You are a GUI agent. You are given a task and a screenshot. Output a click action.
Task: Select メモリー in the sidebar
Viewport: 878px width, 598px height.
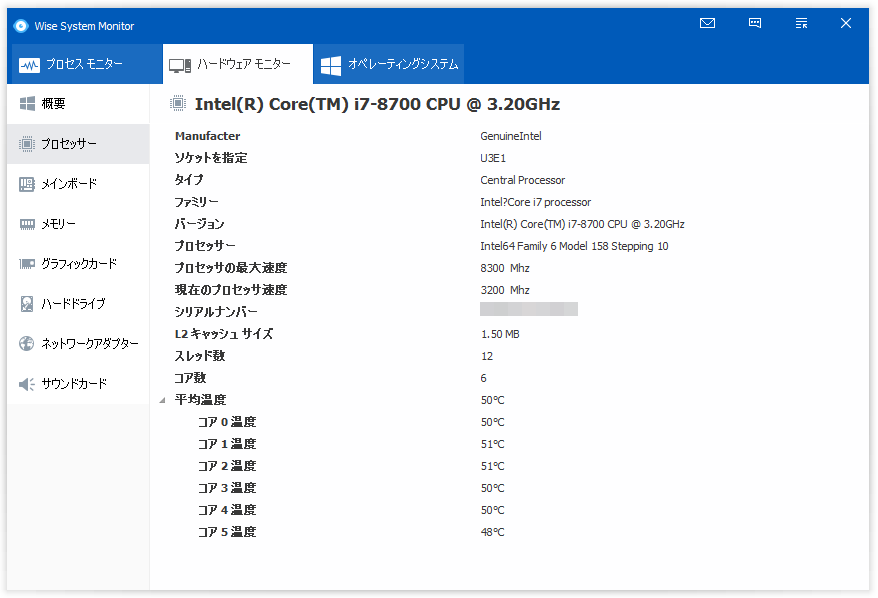(78, 224)
